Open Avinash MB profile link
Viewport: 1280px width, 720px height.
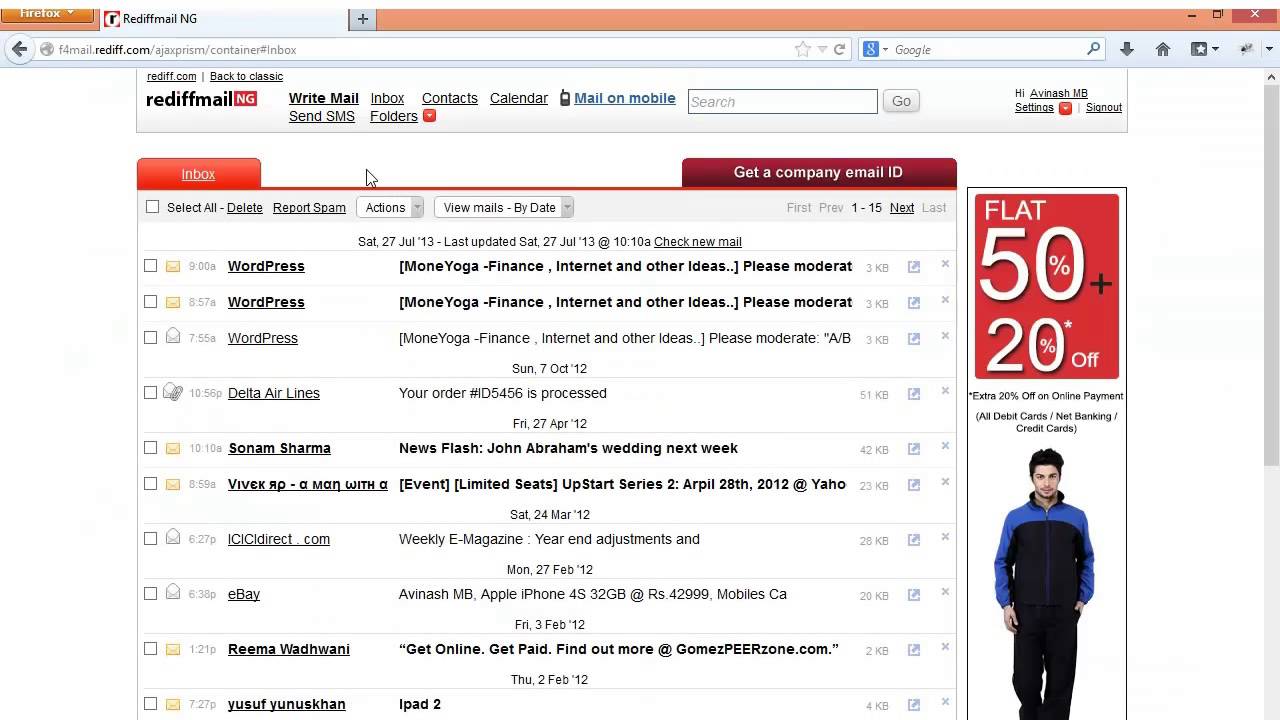click(1058, 93)
